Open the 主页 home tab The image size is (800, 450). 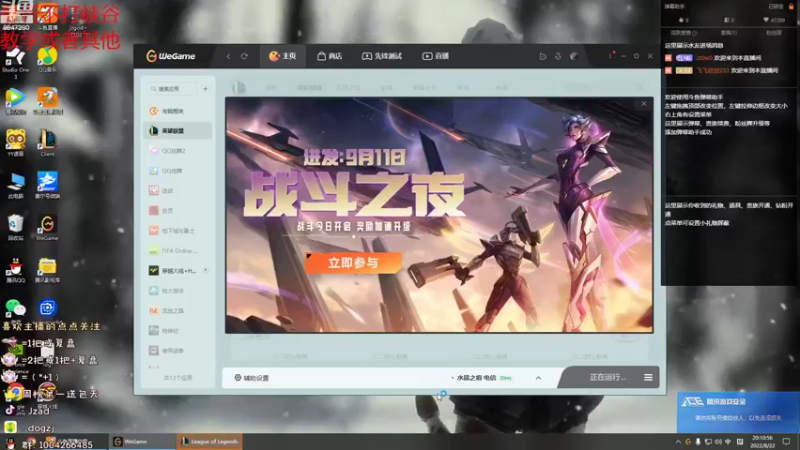click(283, 56)
